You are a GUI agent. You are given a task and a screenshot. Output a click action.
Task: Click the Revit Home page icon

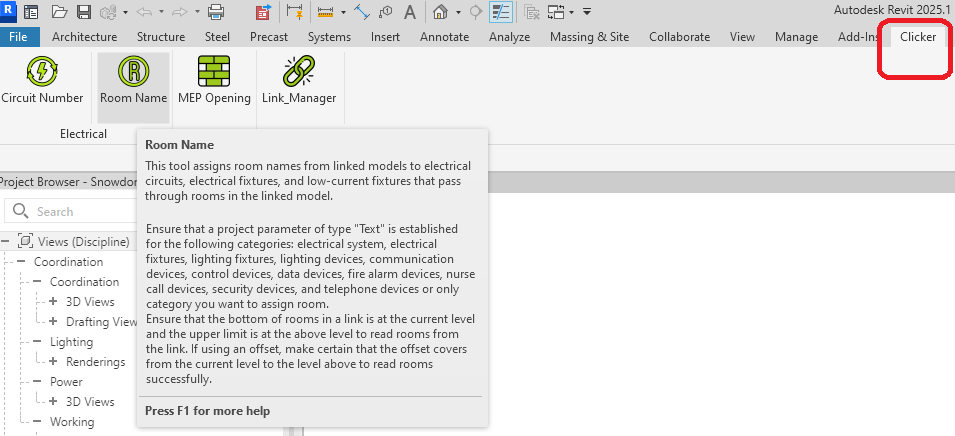click(x=30, y=12)
